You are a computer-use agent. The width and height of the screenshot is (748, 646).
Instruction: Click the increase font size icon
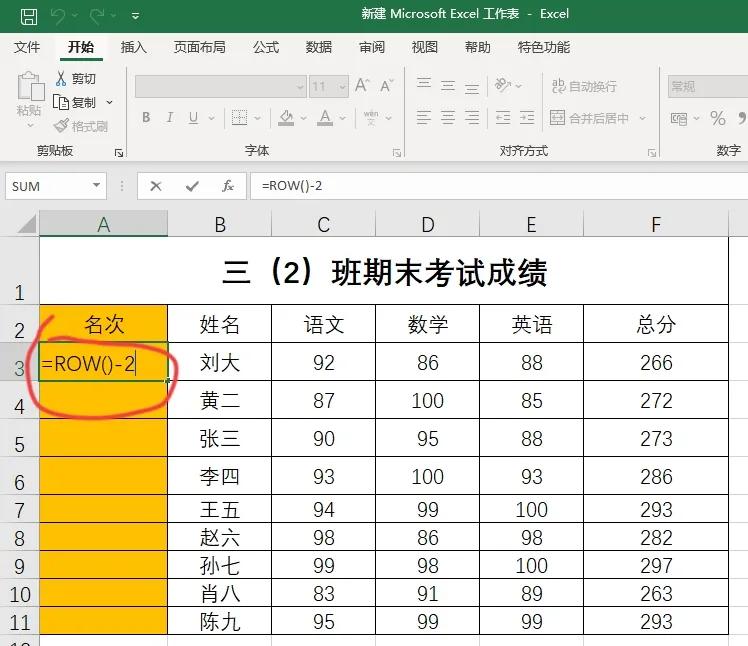362,86
